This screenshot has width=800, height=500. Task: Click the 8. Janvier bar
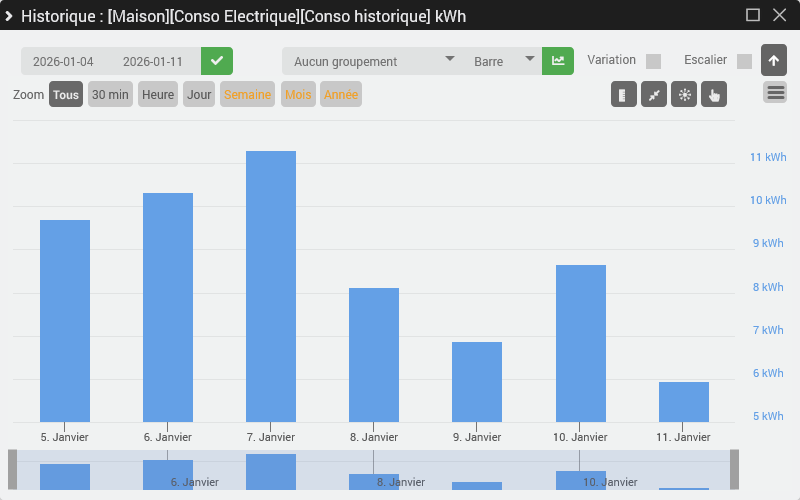[x=374, y=355]
